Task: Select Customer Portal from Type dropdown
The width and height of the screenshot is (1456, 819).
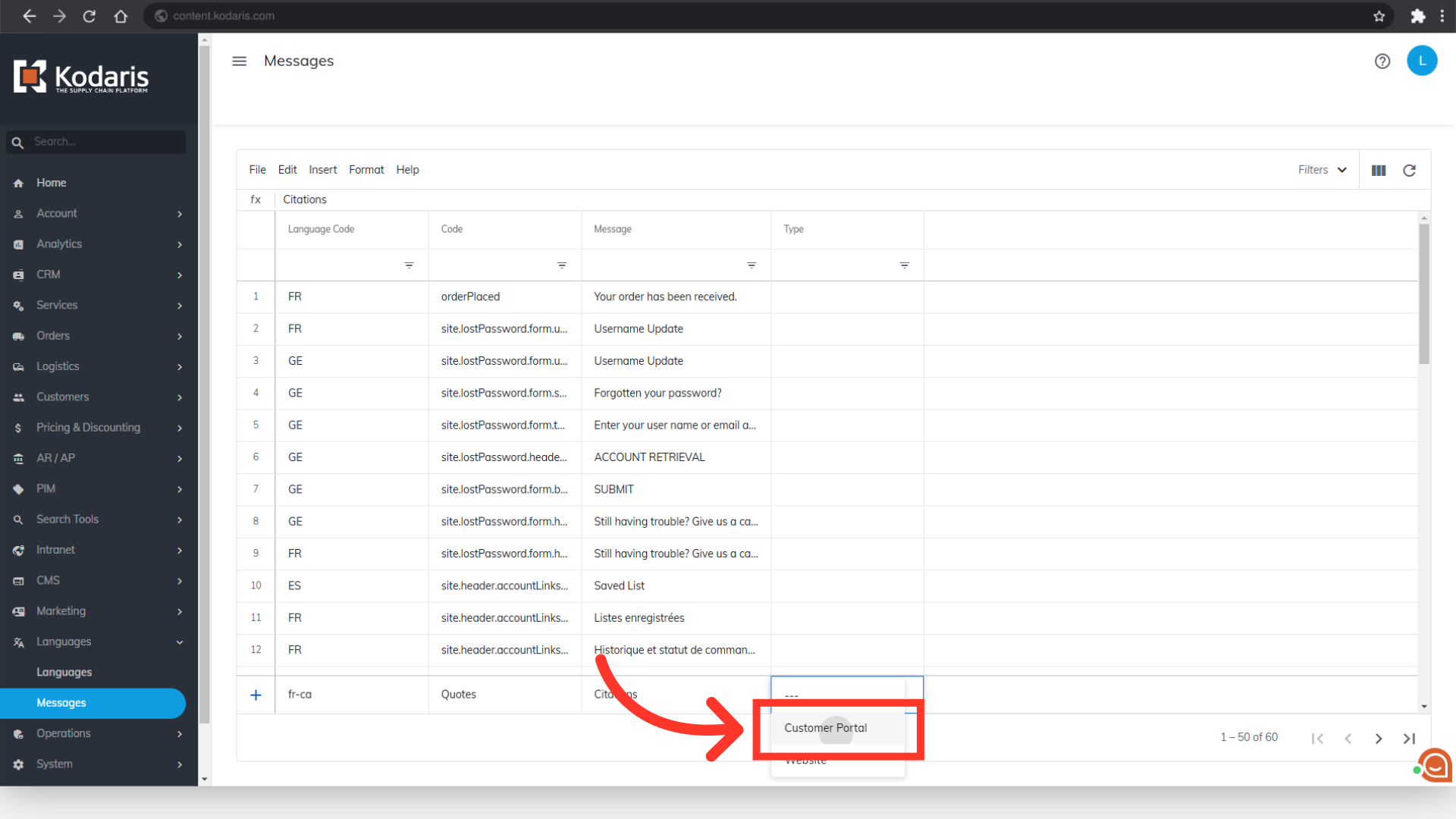Action: coord(825,728)
